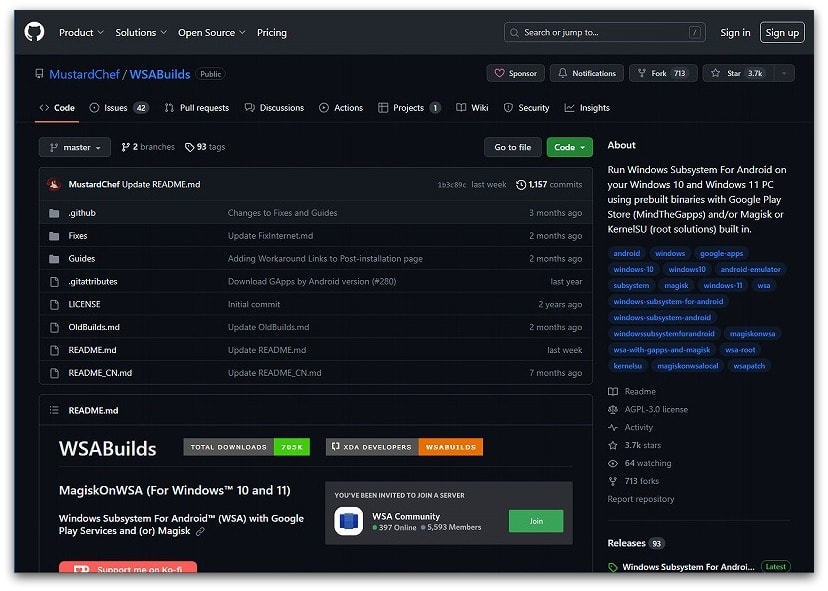Open the Fixes folder
828x591 pixels.
(78, 236)
